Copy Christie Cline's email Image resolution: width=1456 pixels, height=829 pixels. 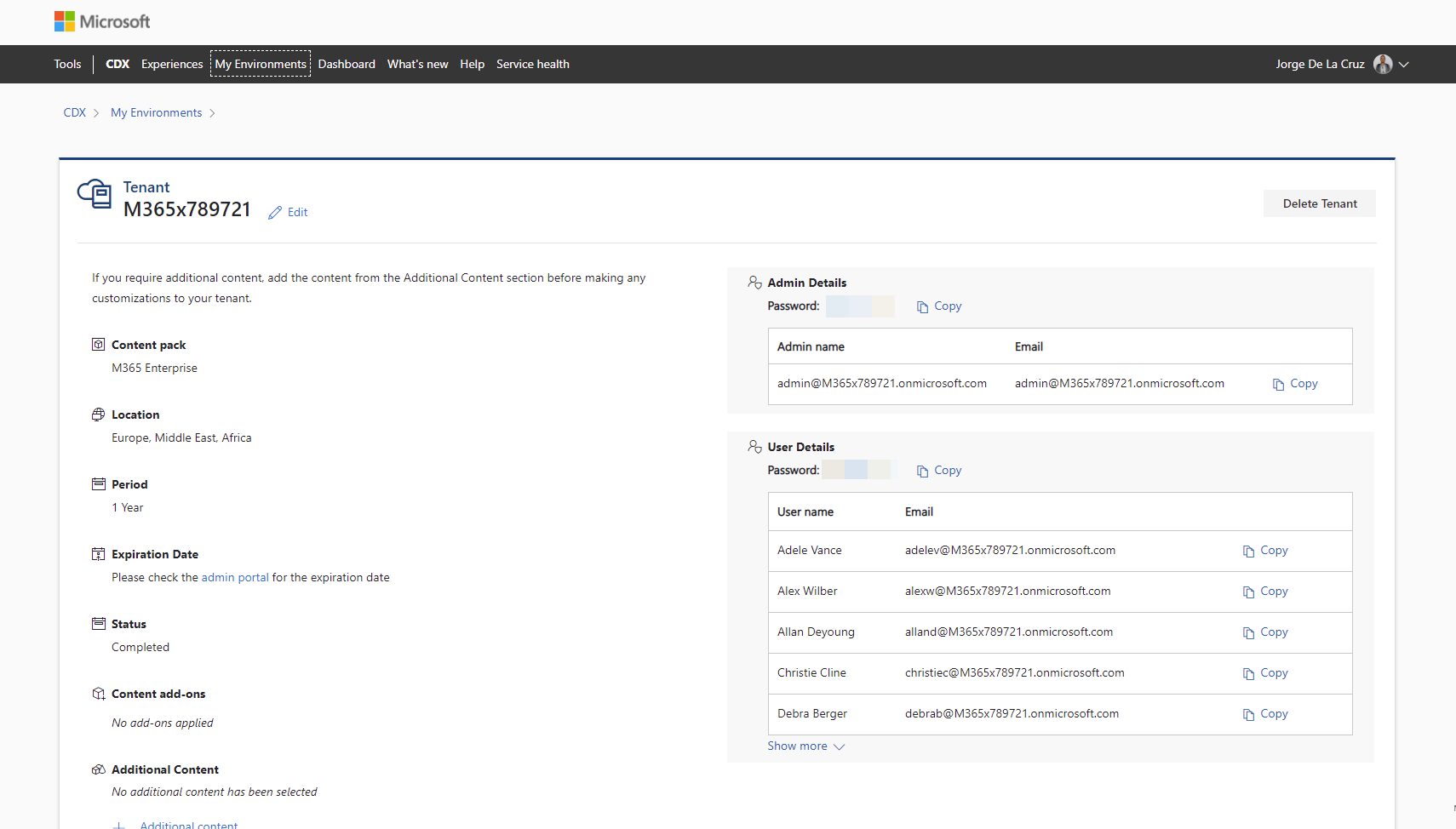point(1265,673)
